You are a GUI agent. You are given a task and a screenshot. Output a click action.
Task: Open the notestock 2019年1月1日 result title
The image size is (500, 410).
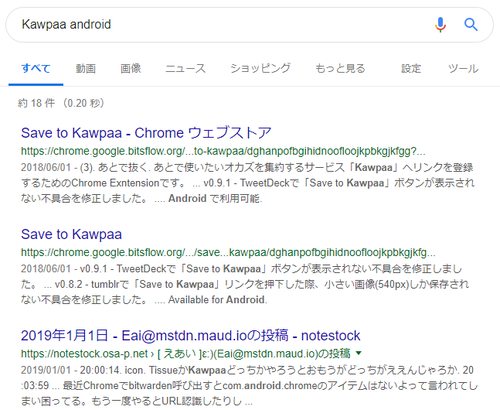pos(191,336)
